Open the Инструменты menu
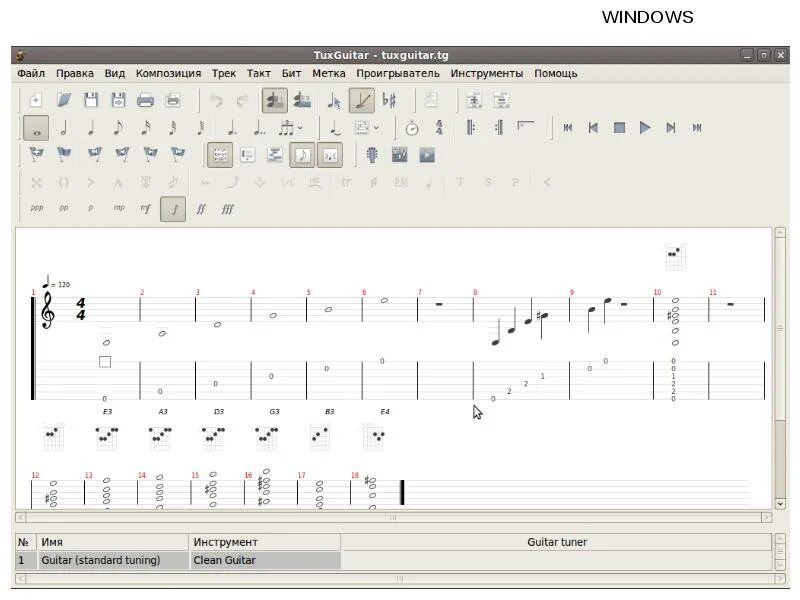Image resolution: width=800 pixels, height=600 pixels. 487,73
